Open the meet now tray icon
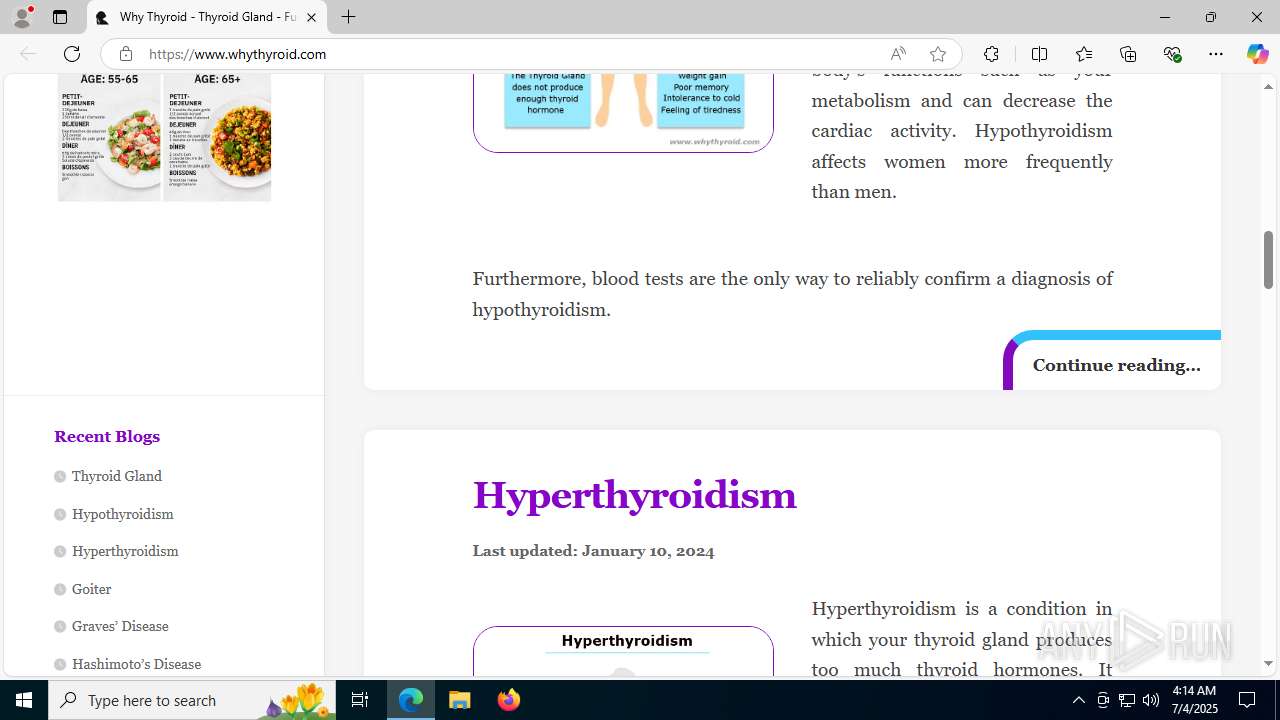 coord(1103,700)
